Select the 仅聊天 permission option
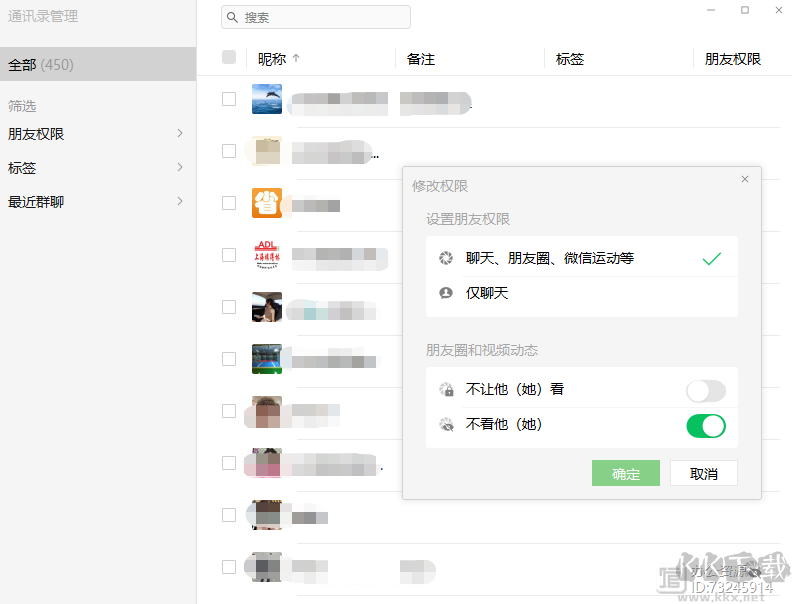 [x=581, y=293]
